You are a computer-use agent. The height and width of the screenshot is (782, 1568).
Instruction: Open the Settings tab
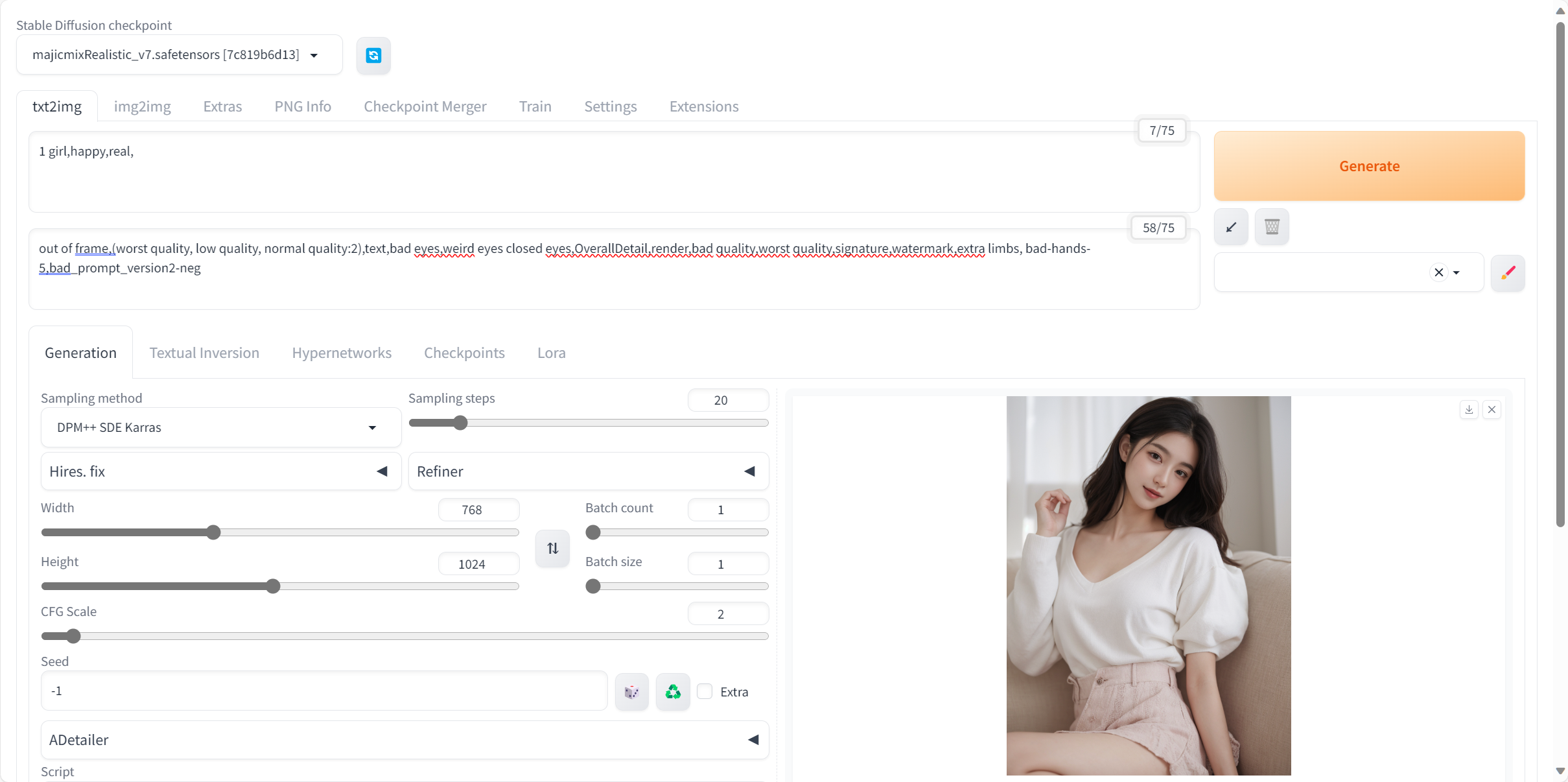(x=611, y=106)
